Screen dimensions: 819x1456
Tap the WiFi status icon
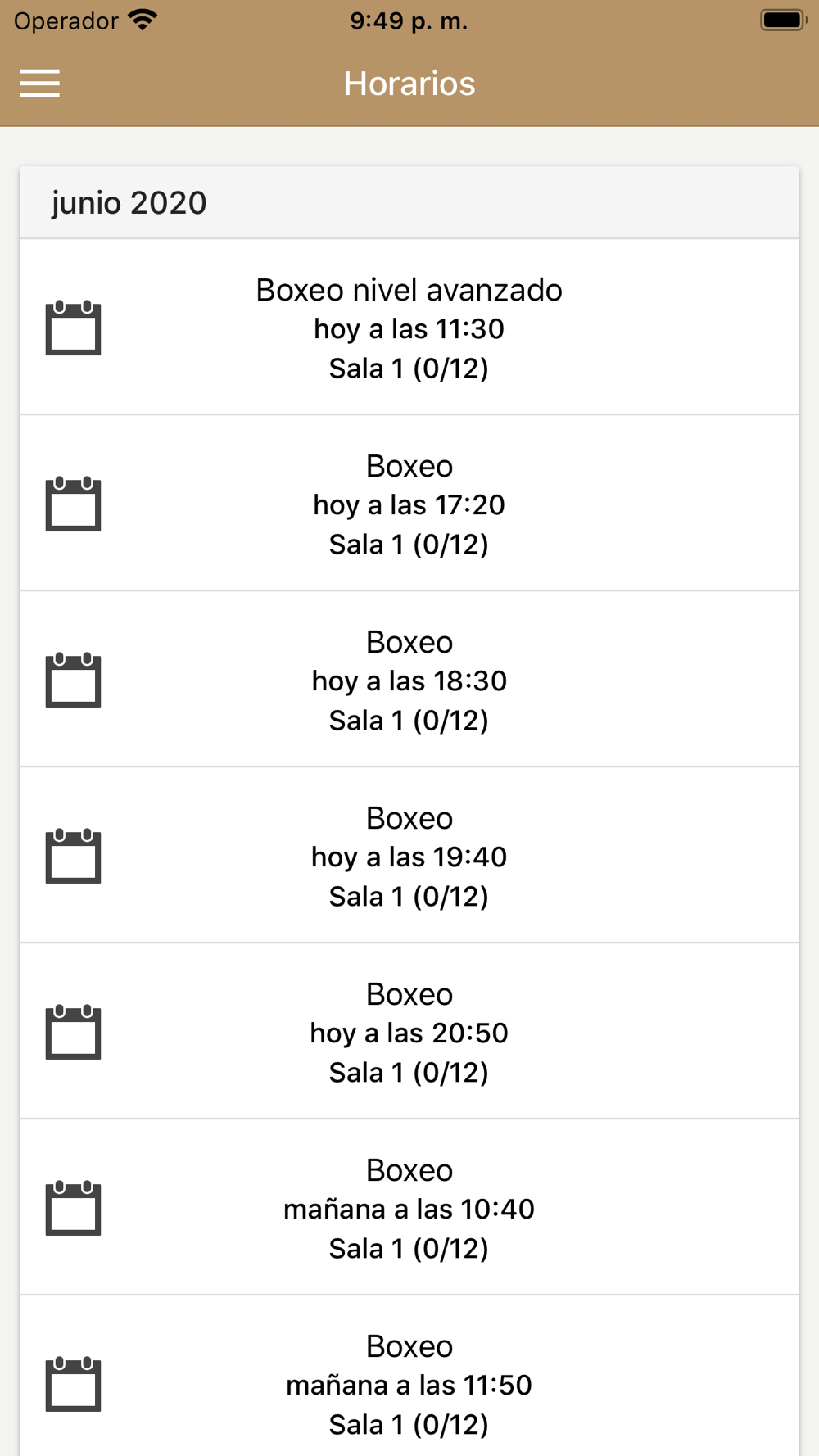pos(143,20)
